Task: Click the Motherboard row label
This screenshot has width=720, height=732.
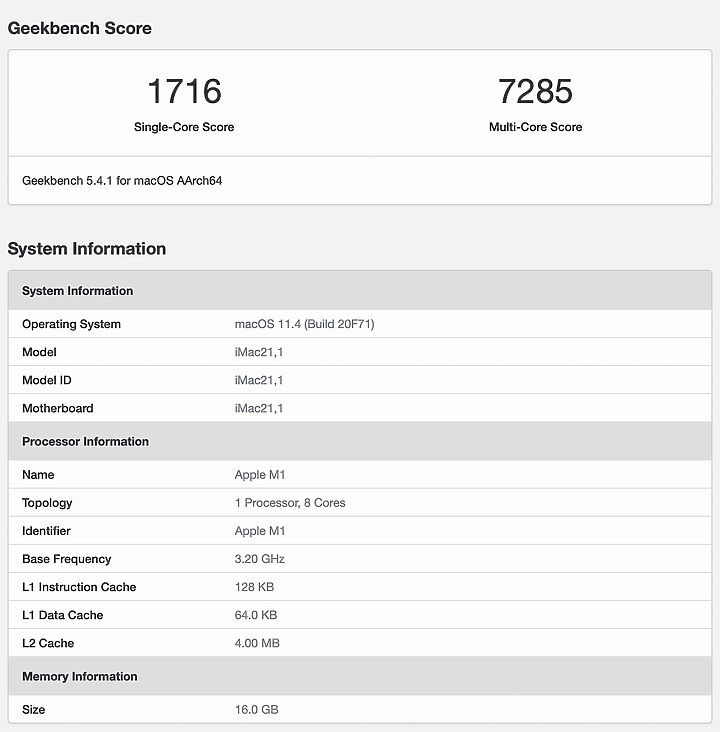Action: pyautogui.click(x=58, y=408)
